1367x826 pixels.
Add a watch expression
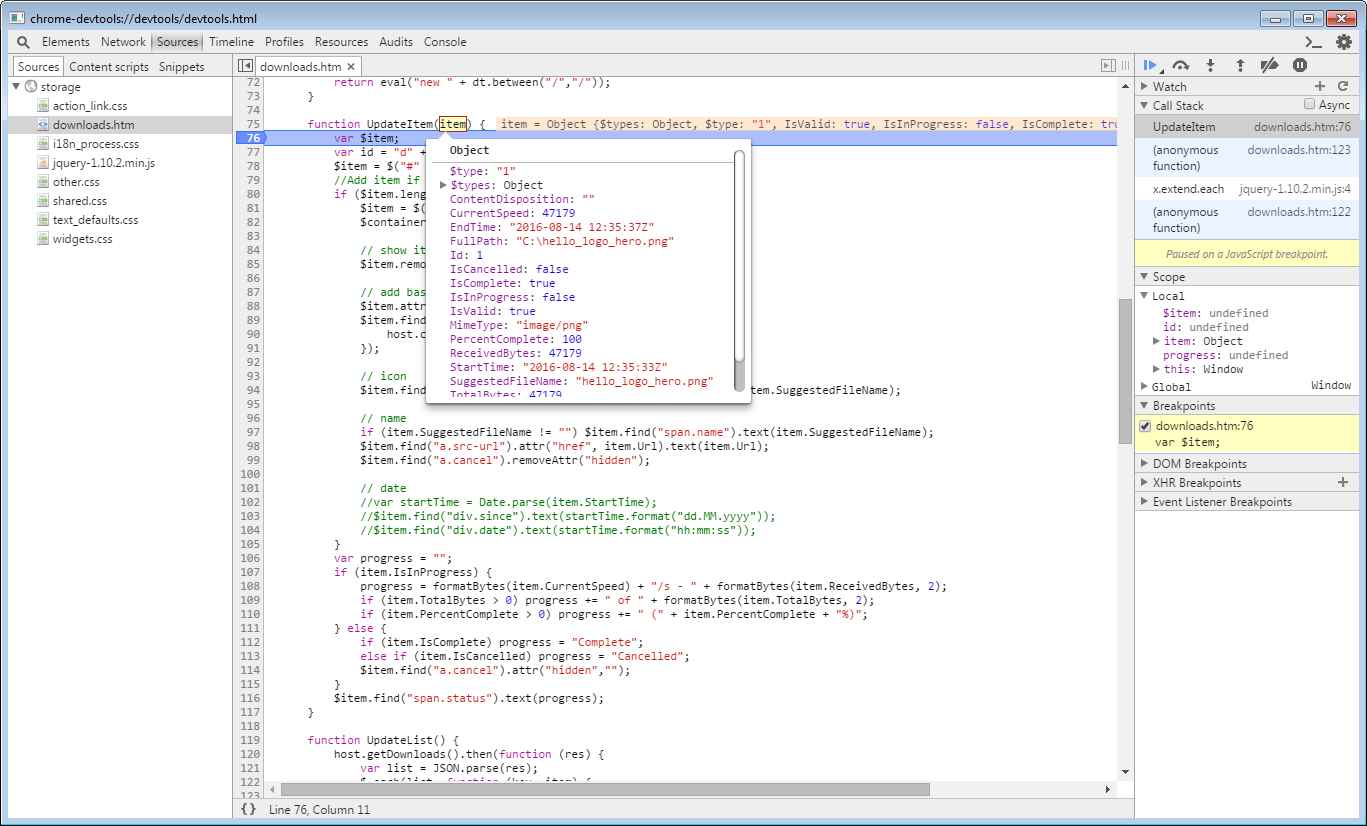point(1319,87)
